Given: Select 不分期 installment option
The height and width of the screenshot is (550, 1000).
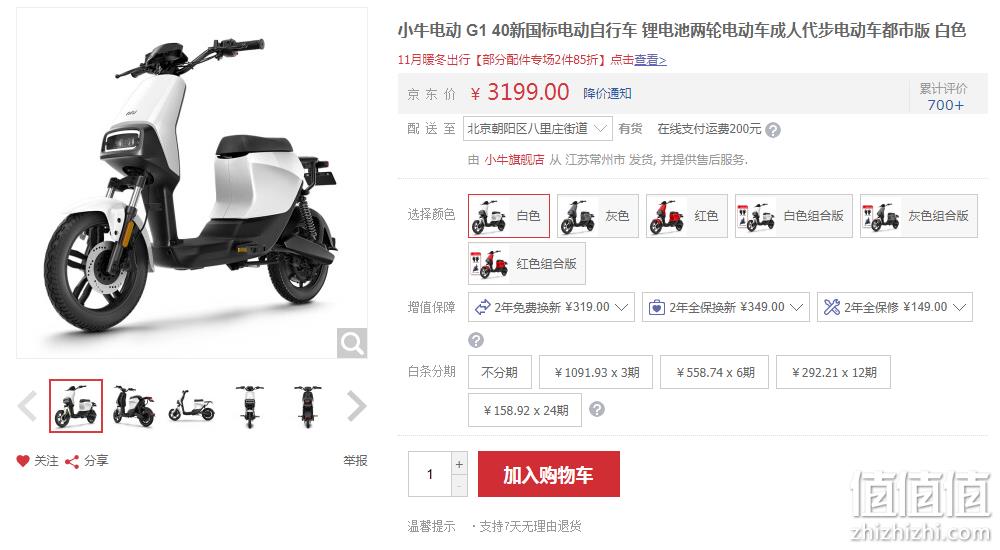Looking at the screenshot, I should (x=499, y=372).
